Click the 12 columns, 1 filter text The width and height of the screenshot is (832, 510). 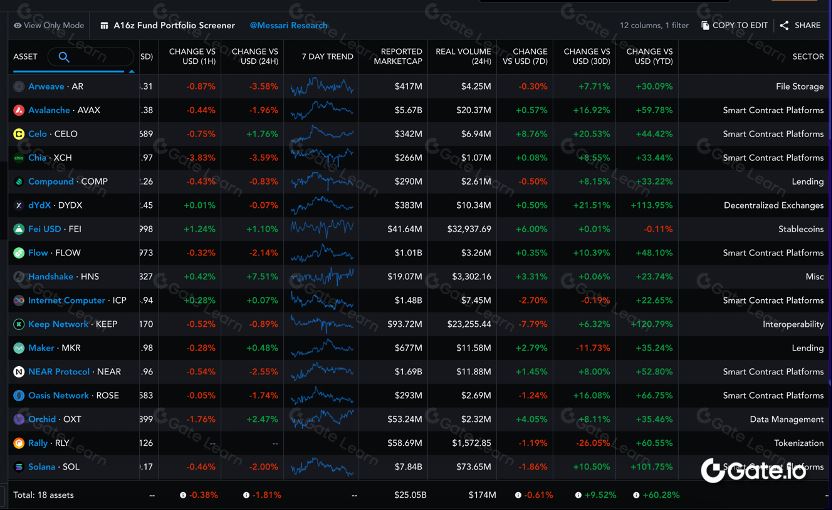tap(654, 25)
